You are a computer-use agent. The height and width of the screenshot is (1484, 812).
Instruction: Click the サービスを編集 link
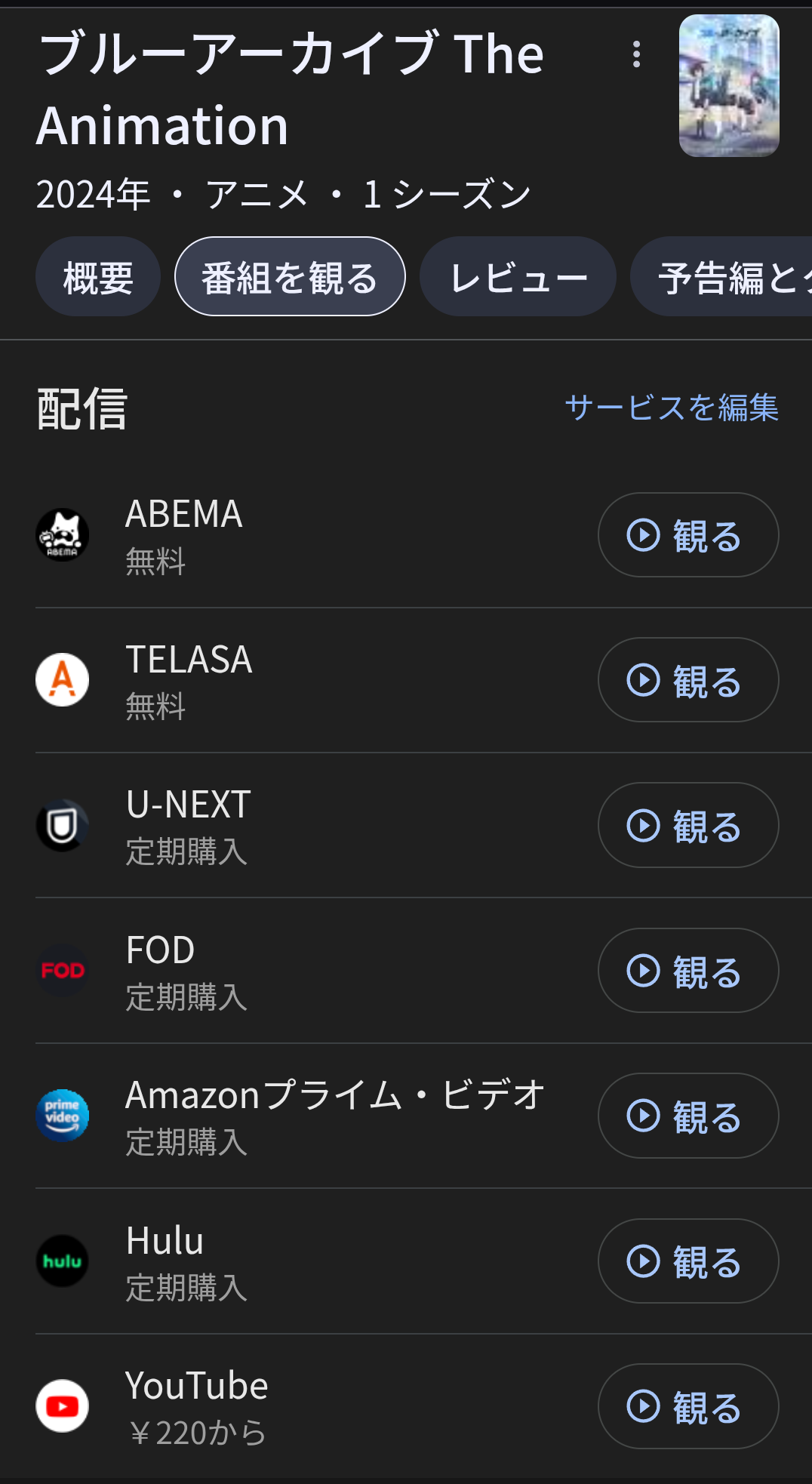click(x=671, y=408)
